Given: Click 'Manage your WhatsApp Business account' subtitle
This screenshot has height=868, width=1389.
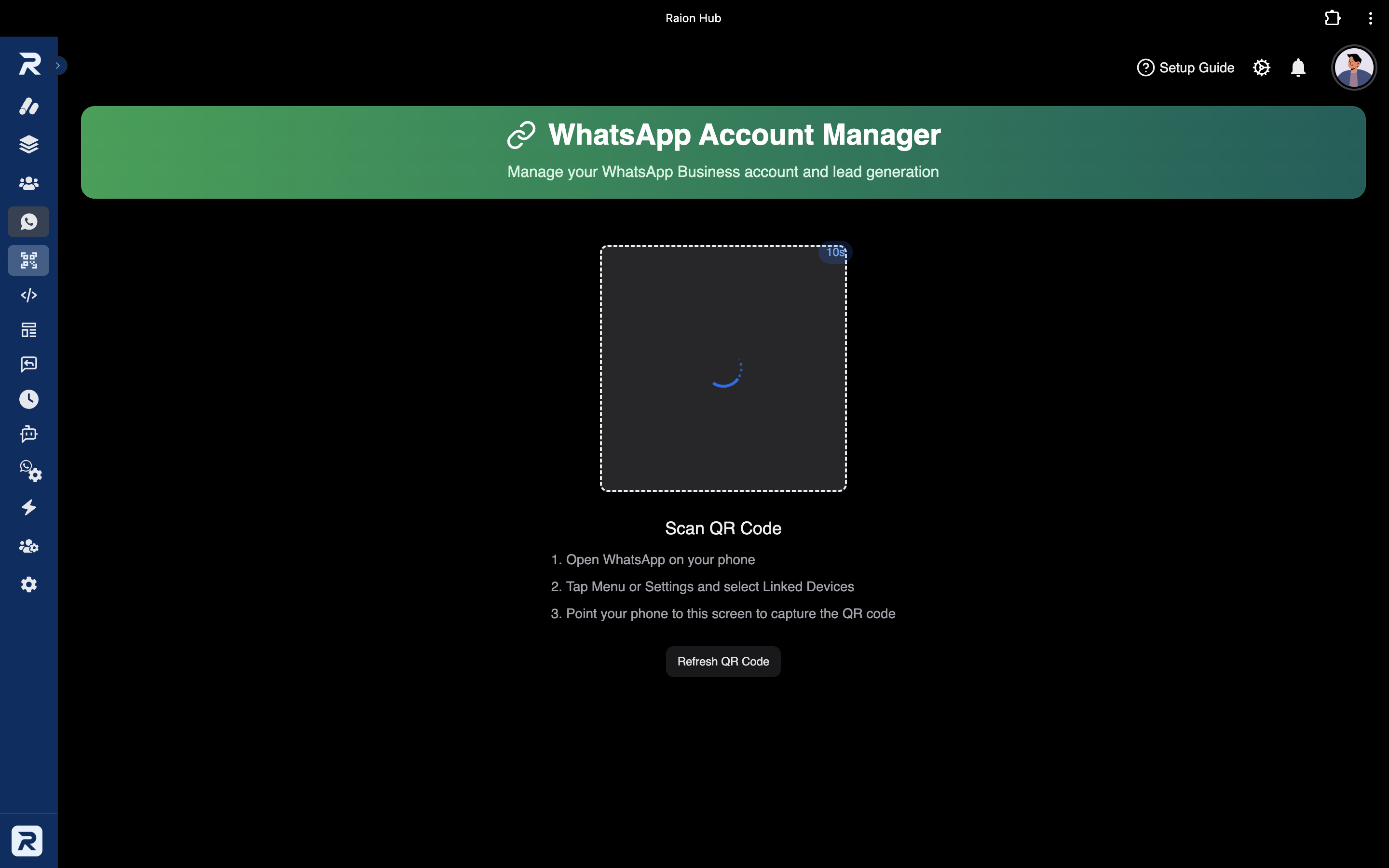Looking at the screenshot, I should [723, 172].
